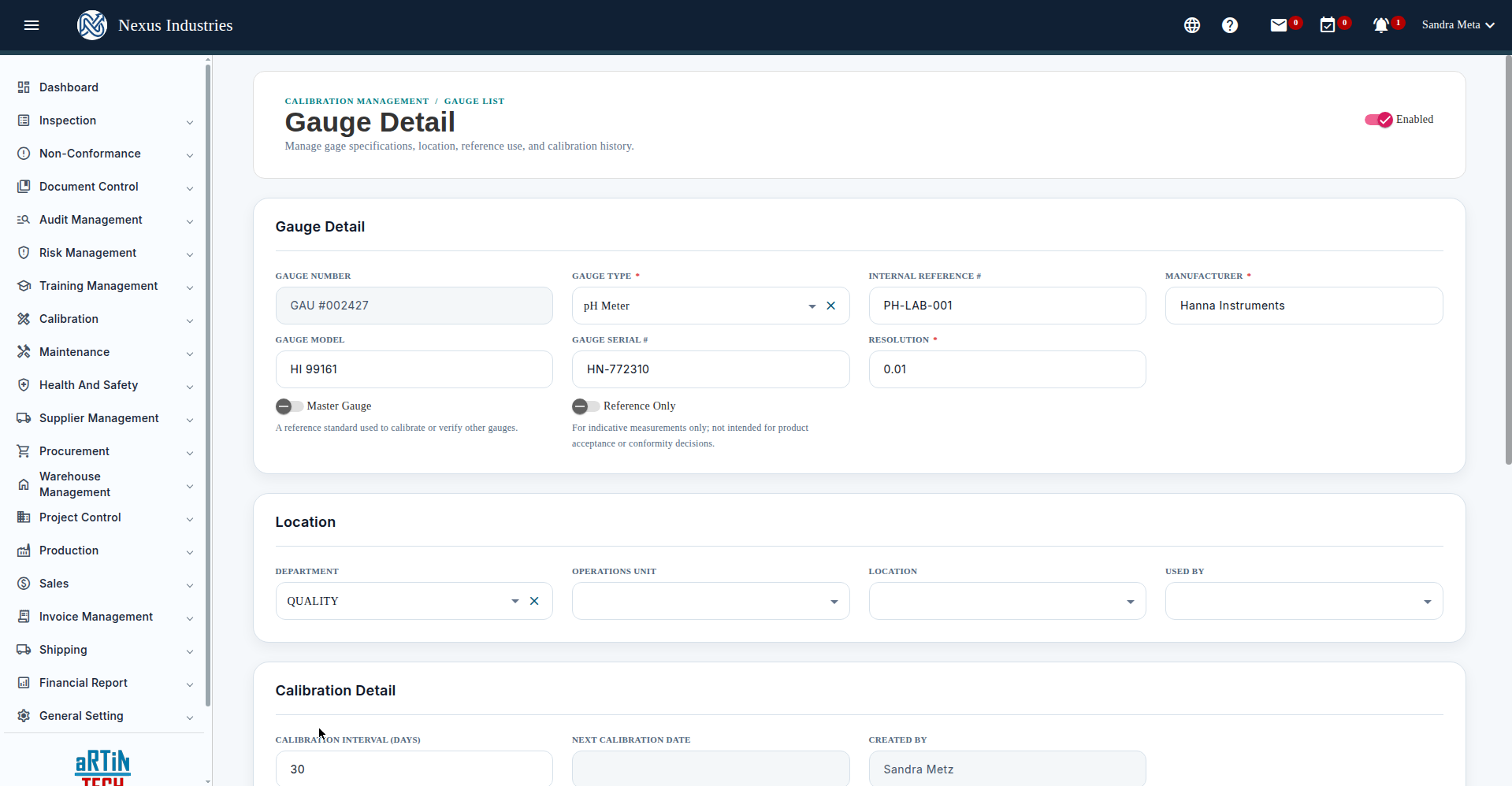Go to Calibration Management breadcrumb
Image resolution: width=1512 pixels, height=786 pixels.
click(x=357, y=101)
